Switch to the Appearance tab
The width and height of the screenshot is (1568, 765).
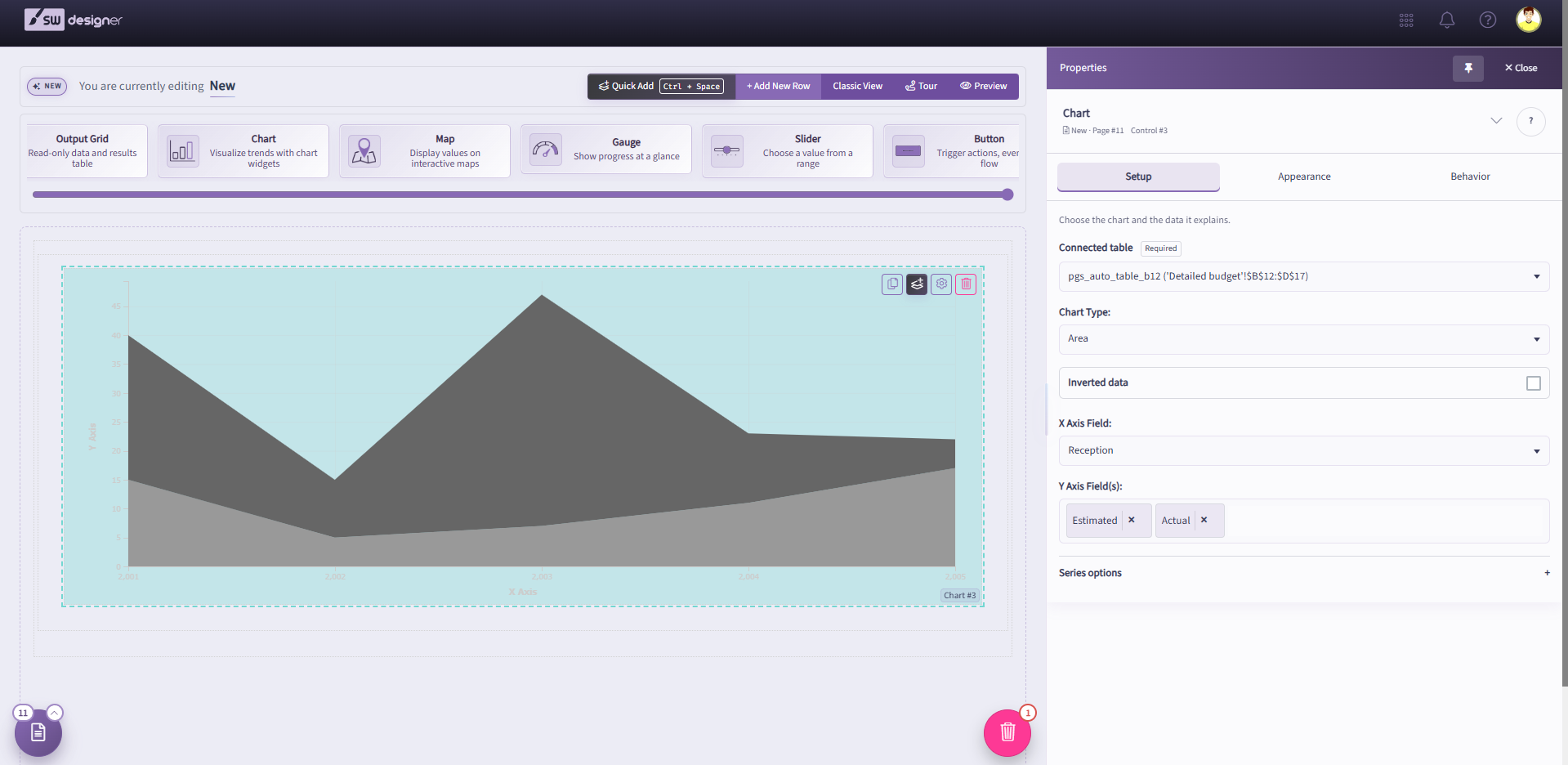click(x=1304, y=177)
